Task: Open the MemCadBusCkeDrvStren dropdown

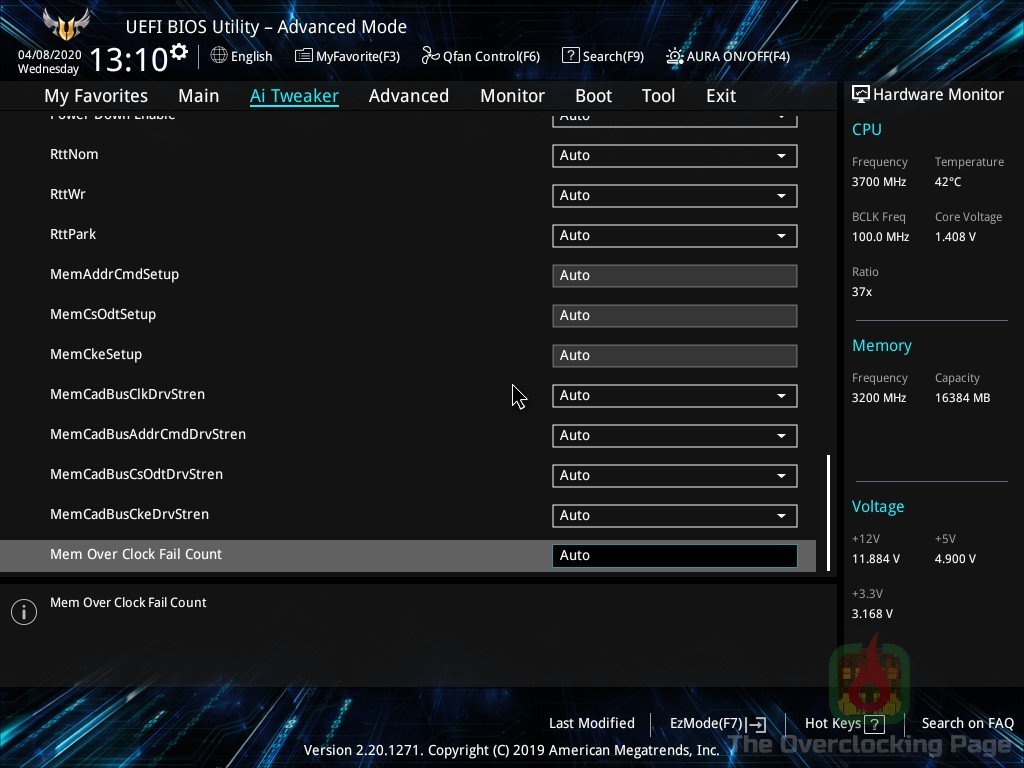Action: point(780,516)
